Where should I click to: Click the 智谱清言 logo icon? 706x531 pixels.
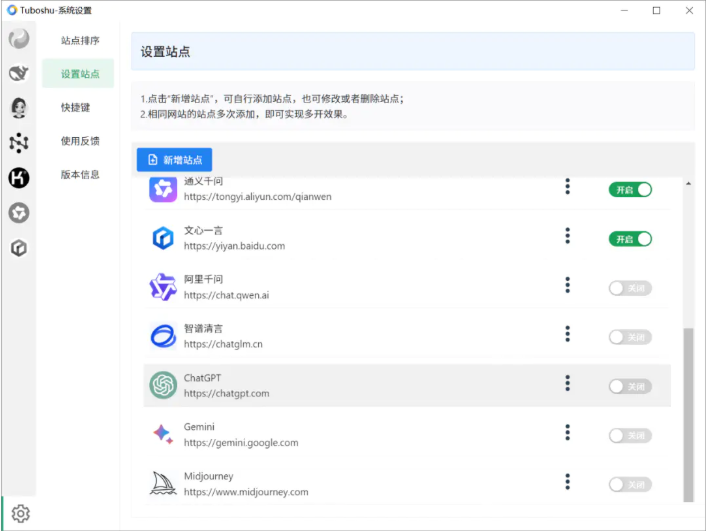tap(163, 336)
